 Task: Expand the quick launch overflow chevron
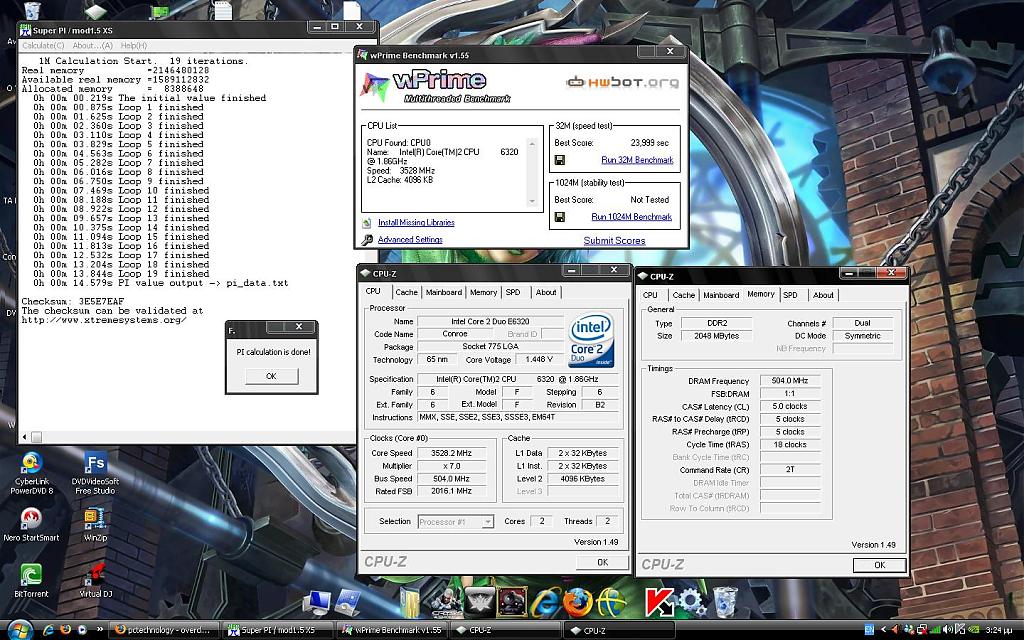coord(100,630)
